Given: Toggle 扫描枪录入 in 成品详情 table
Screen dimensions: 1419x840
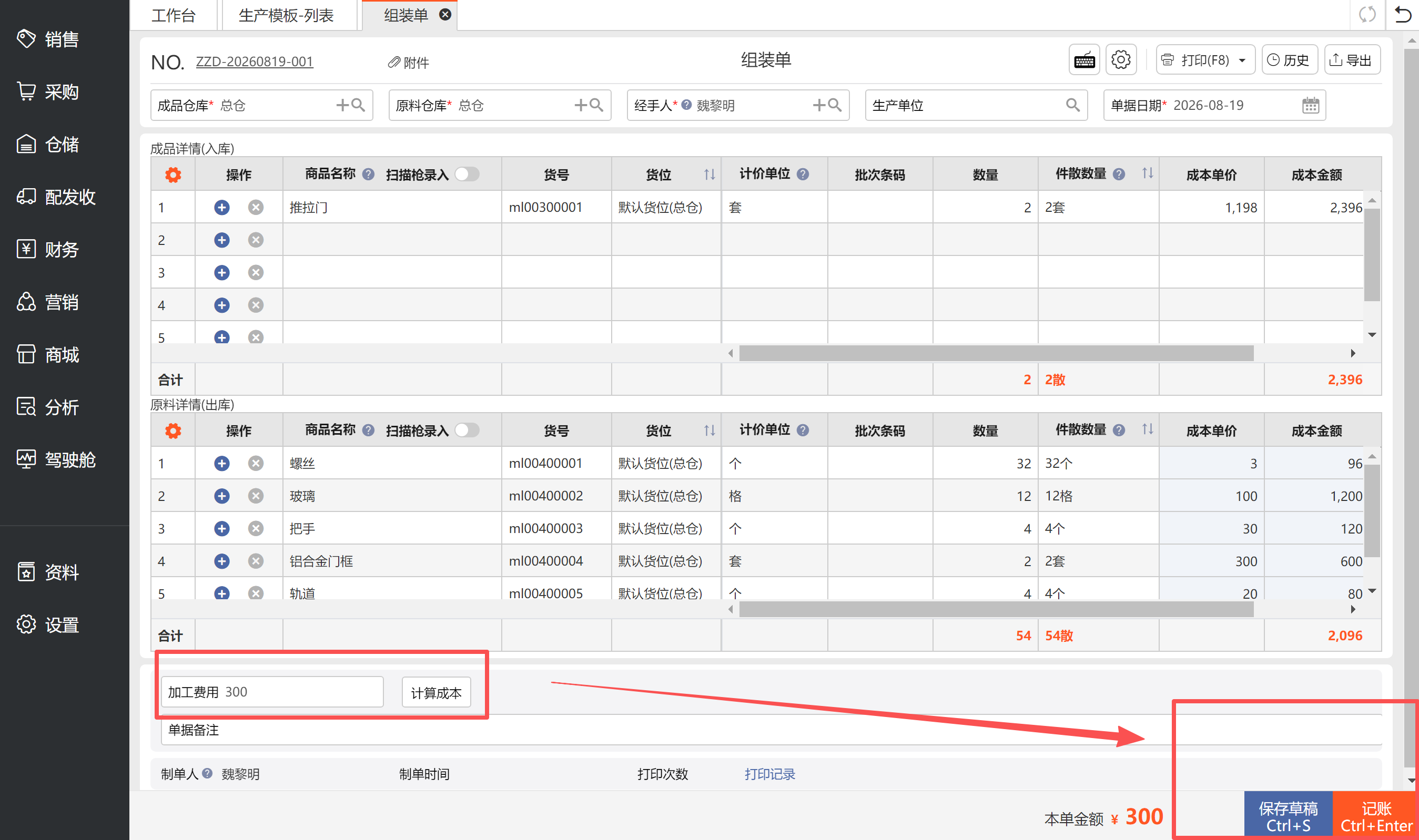Looking at the screenshot, I should tap(467, 175).
